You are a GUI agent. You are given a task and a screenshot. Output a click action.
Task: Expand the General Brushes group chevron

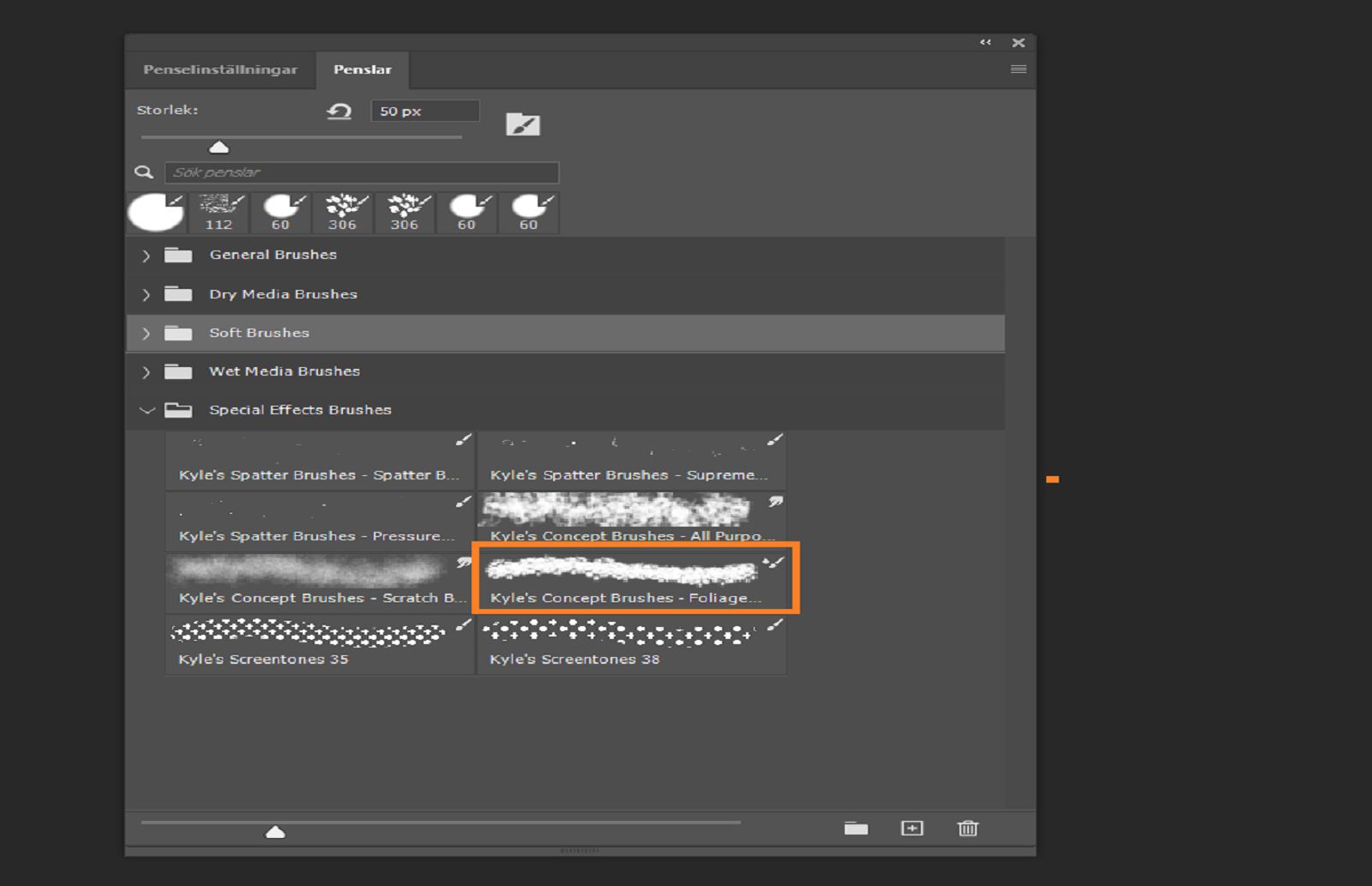pyautogui.click(x=146, y=256)
